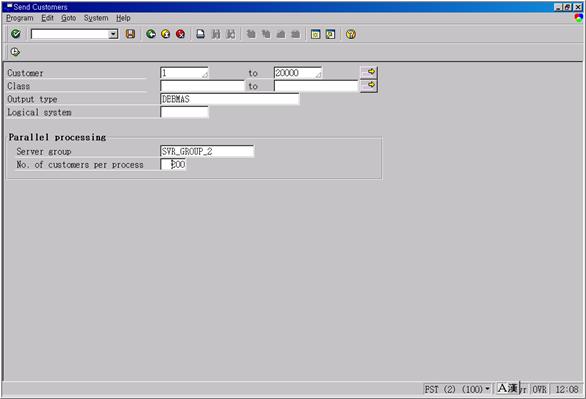Click the Create shortcut icon
The height and width of the screenshot is (399, 586).
pos(330,34)
